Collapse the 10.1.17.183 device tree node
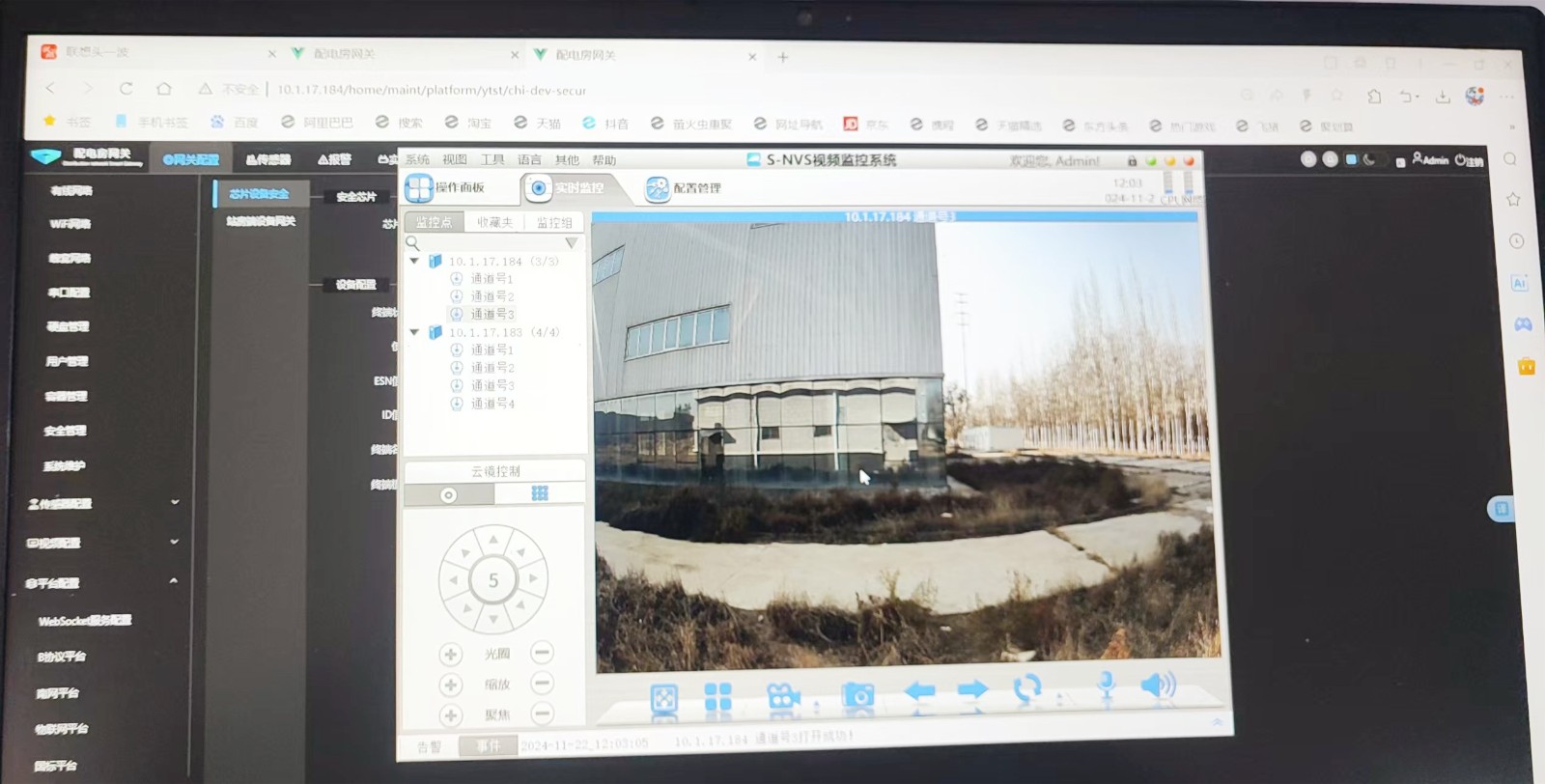 point(414,332)
